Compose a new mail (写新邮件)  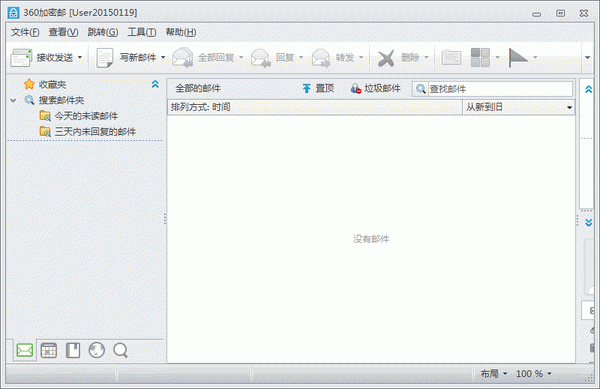(126, 58)
